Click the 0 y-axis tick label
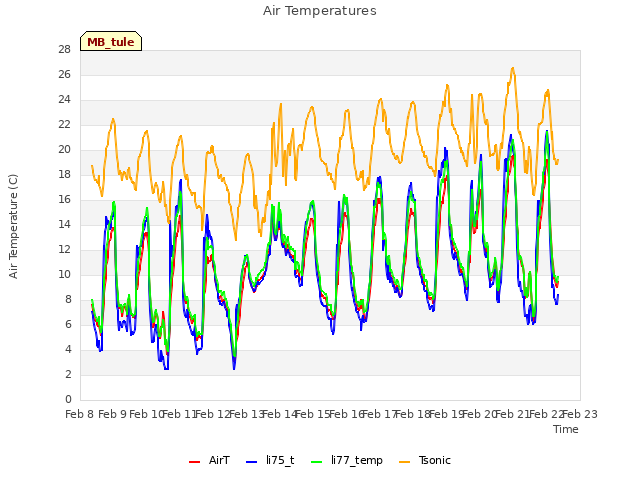640x480 pixels. (68, 399)
